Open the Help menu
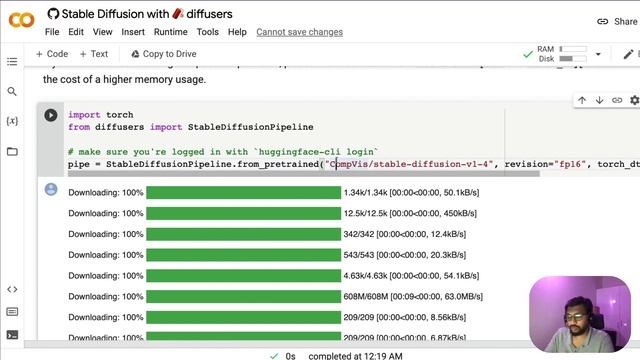640x360 pixels. point(237,32)
